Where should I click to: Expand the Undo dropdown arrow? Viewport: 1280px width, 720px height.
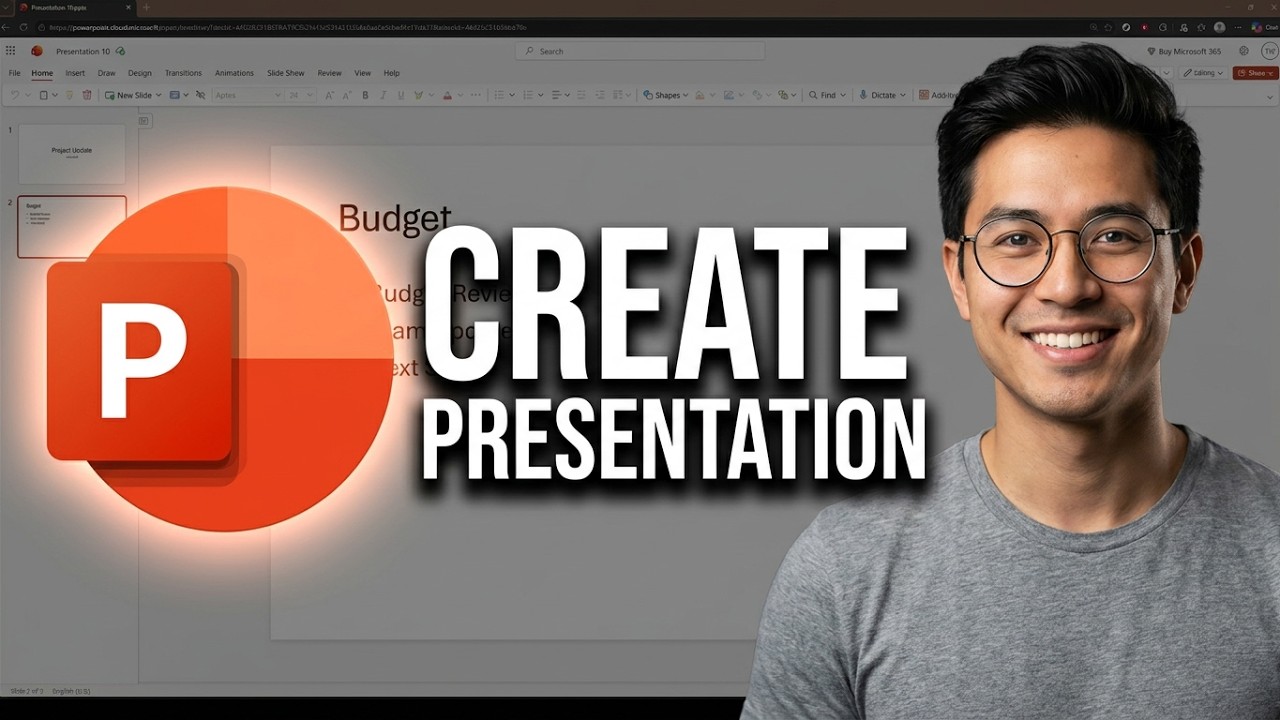[27, 95]
